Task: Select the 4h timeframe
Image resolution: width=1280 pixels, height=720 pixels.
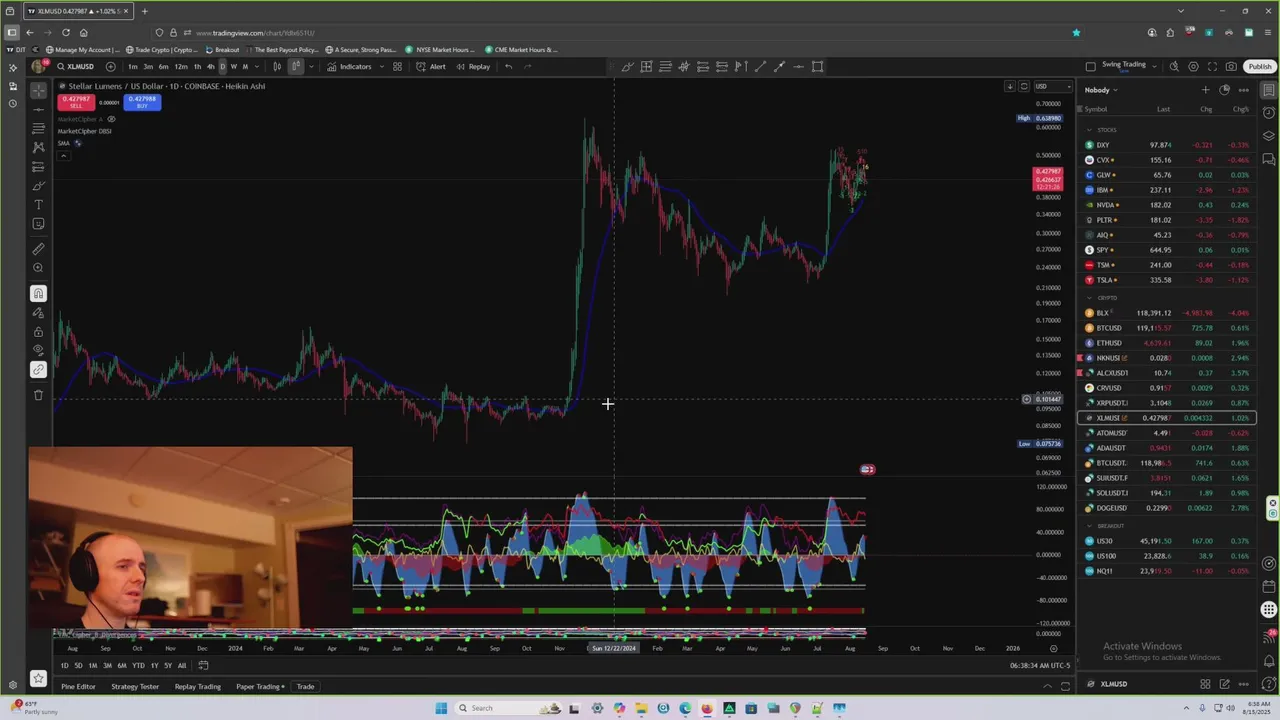Action: point(210,67)
